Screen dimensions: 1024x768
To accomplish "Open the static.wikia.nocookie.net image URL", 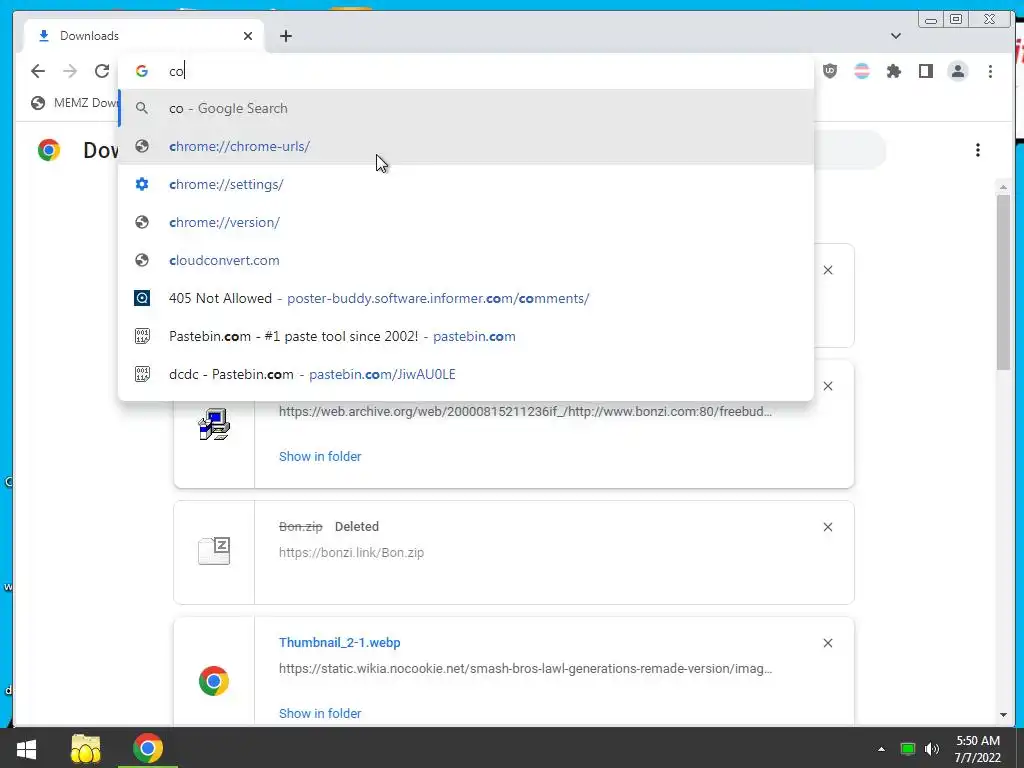I will [x=526, y=669].
